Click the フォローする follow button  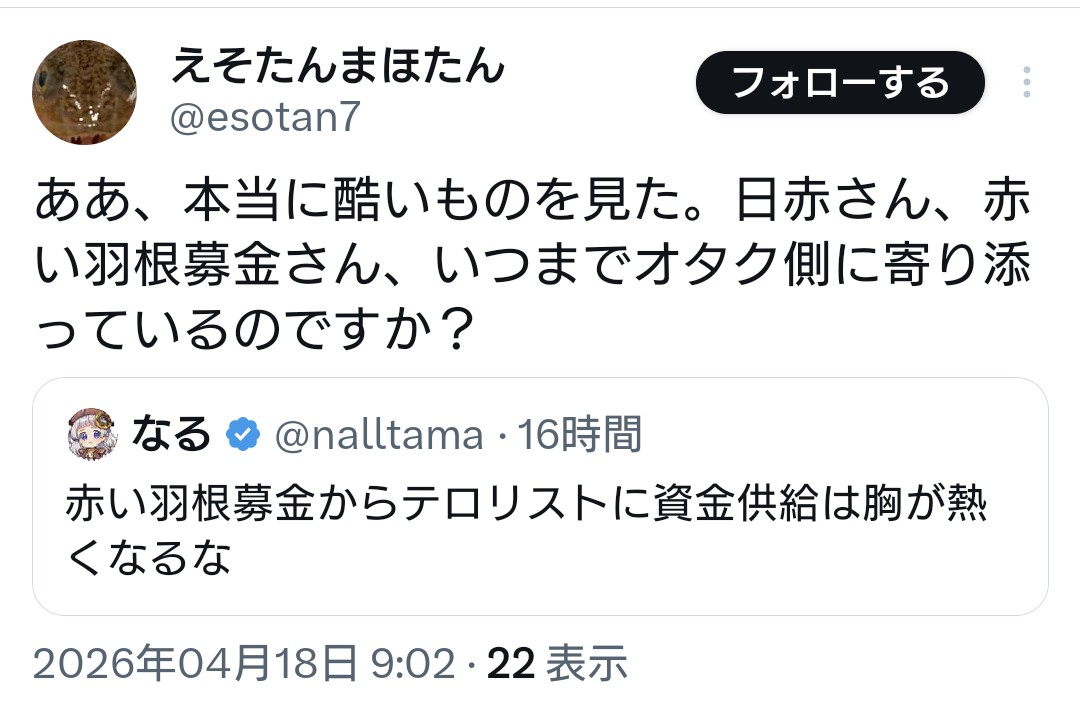840,82
